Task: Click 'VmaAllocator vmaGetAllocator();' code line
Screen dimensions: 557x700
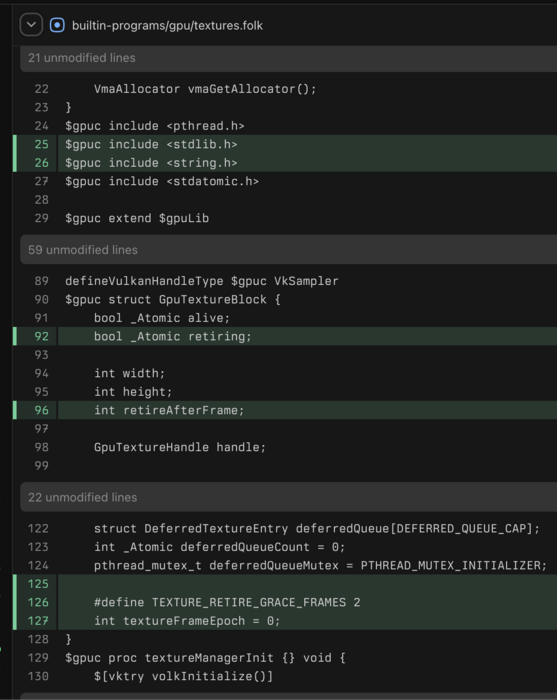Action: [x=205, y=89]
